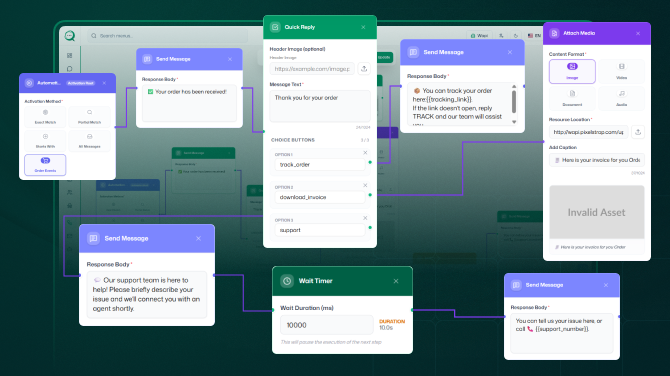This screenshot has width=670, height=376.
Task: Click the Invalid Asset preview thumbnail
Action: (597, 212)
